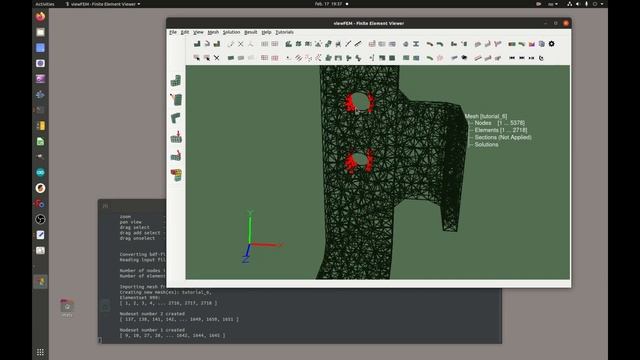The width and height of the screenshot is (640, 360).
Task: Click the clock-arrow icon ending the lower toolbar row
Action: [542, 58]
